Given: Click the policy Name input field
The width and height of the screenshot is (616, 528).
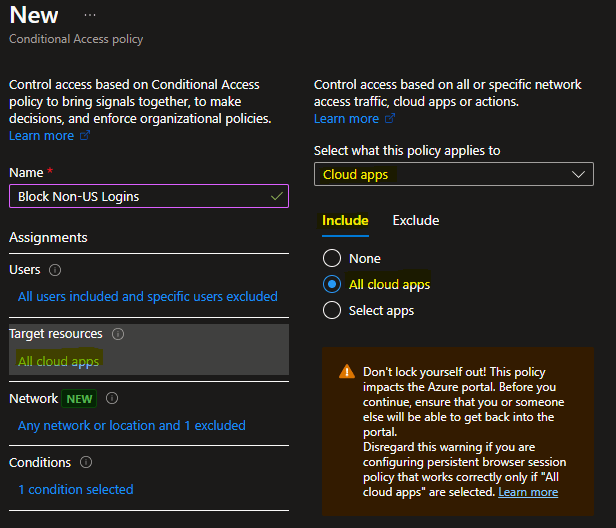Looking at the screenshot, I should point(148,196).
